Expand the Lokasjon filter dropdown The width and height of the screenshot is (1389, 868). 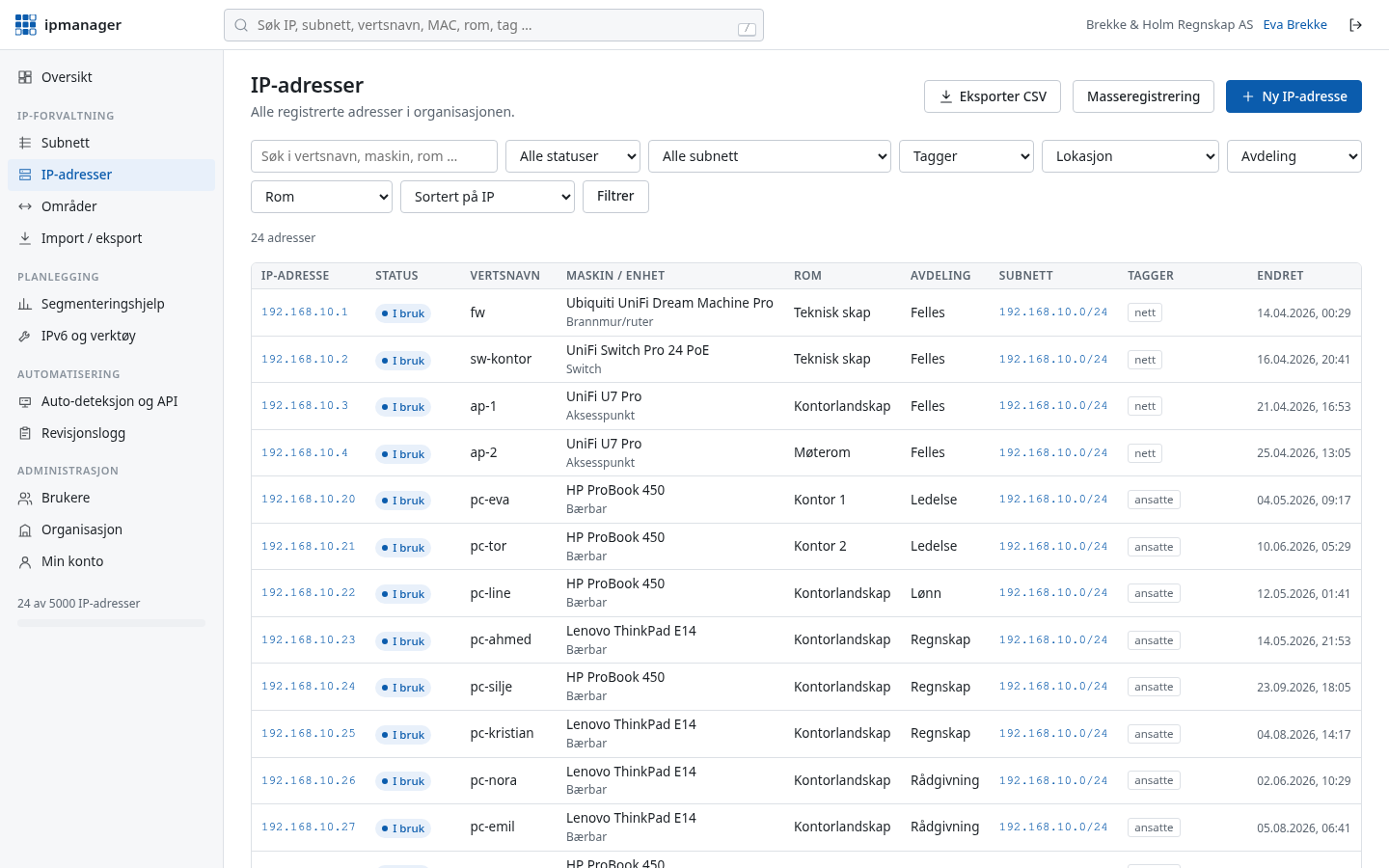1130,156
